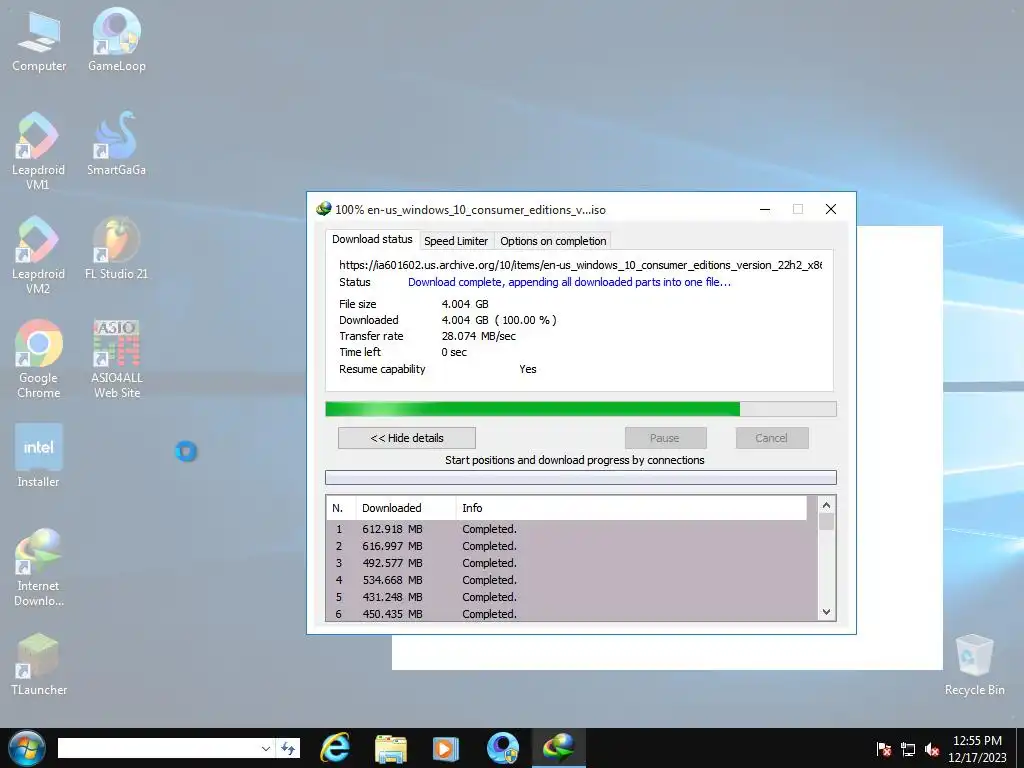Select connection row with 612.918 MB
This screenshot has width=1024, height=768.
click(x=571, y=529)
